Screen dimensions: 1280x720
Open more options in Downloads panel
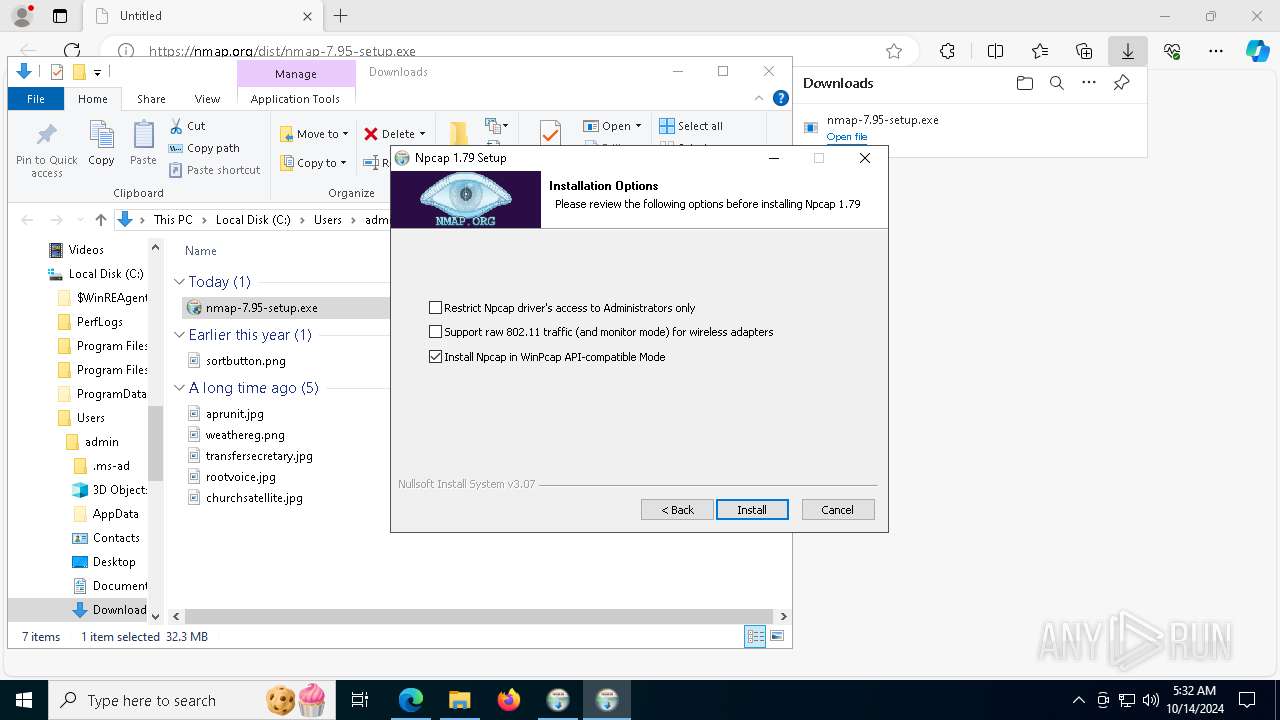[x=1089, y=83]
